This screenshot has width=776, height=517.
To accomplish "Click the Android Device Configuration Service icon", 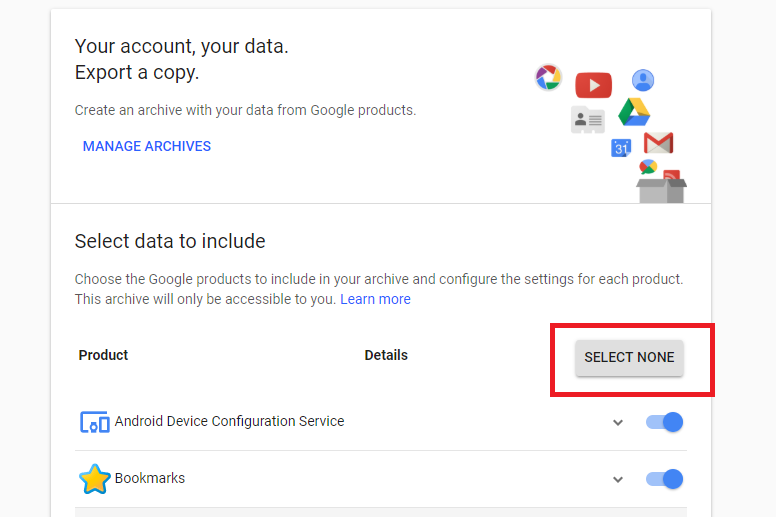I will [x=94, y=422].
